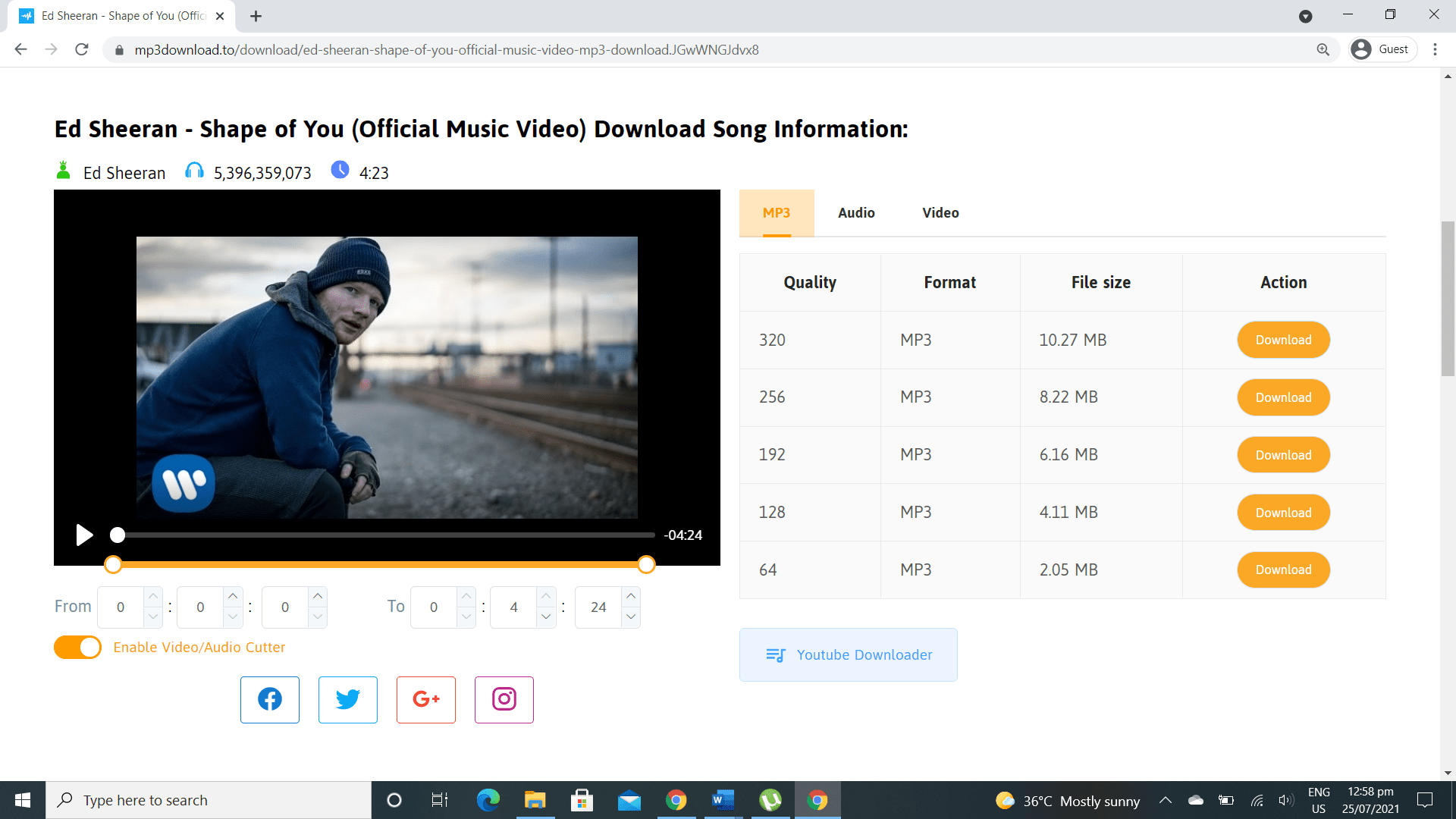Click the '10.27 MB' file size cell

click(x=1101, y=340)
